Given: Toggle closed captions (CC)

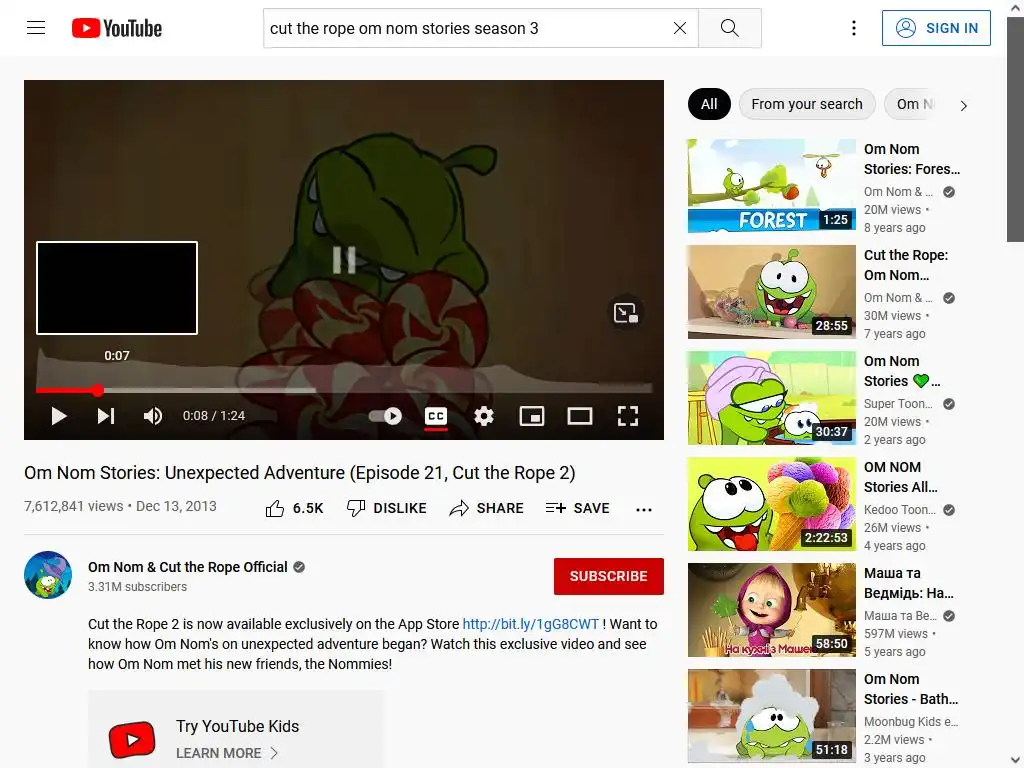Looking at the screenshot, I should (436, 416).
